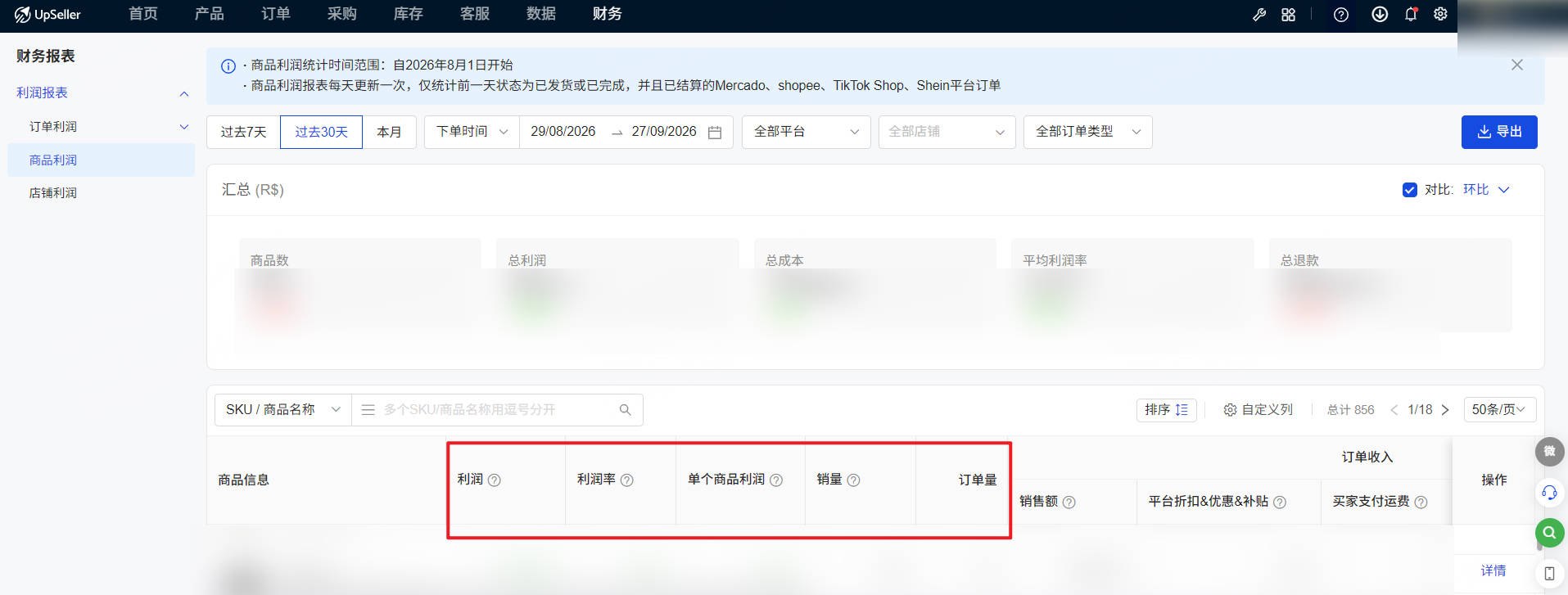Click the search magnifier in SKU field
Screen dimensions: 1568x595
click(626, 410)
